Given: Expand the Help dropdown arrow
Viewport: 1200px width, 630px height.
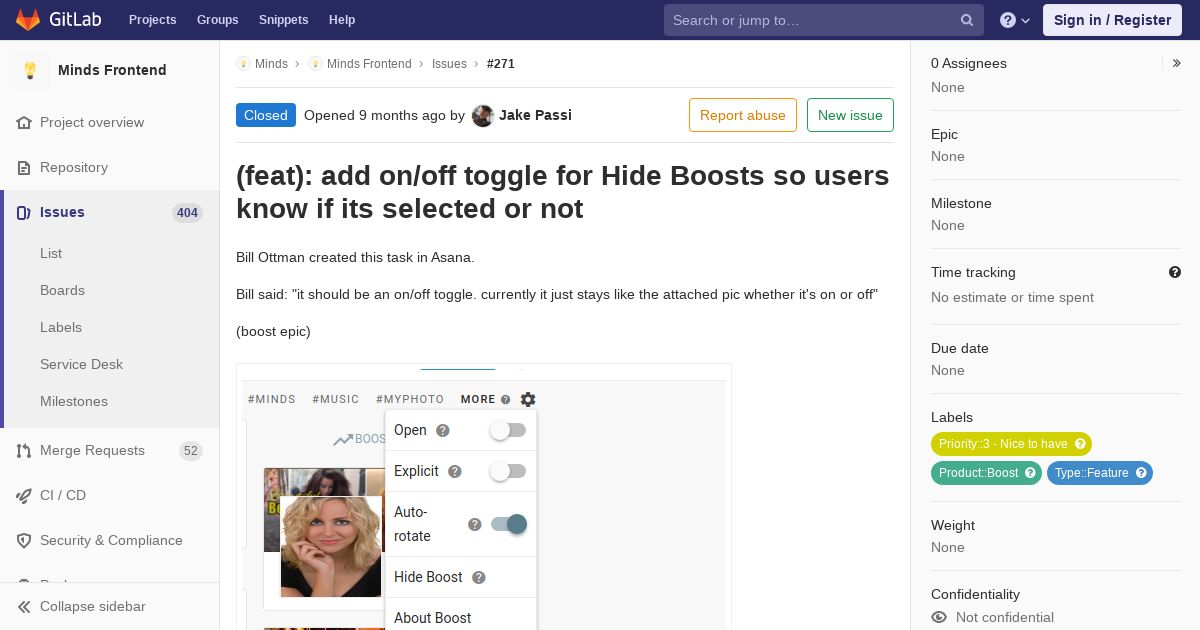Looking at the screenshot, I should [1026, 20].
